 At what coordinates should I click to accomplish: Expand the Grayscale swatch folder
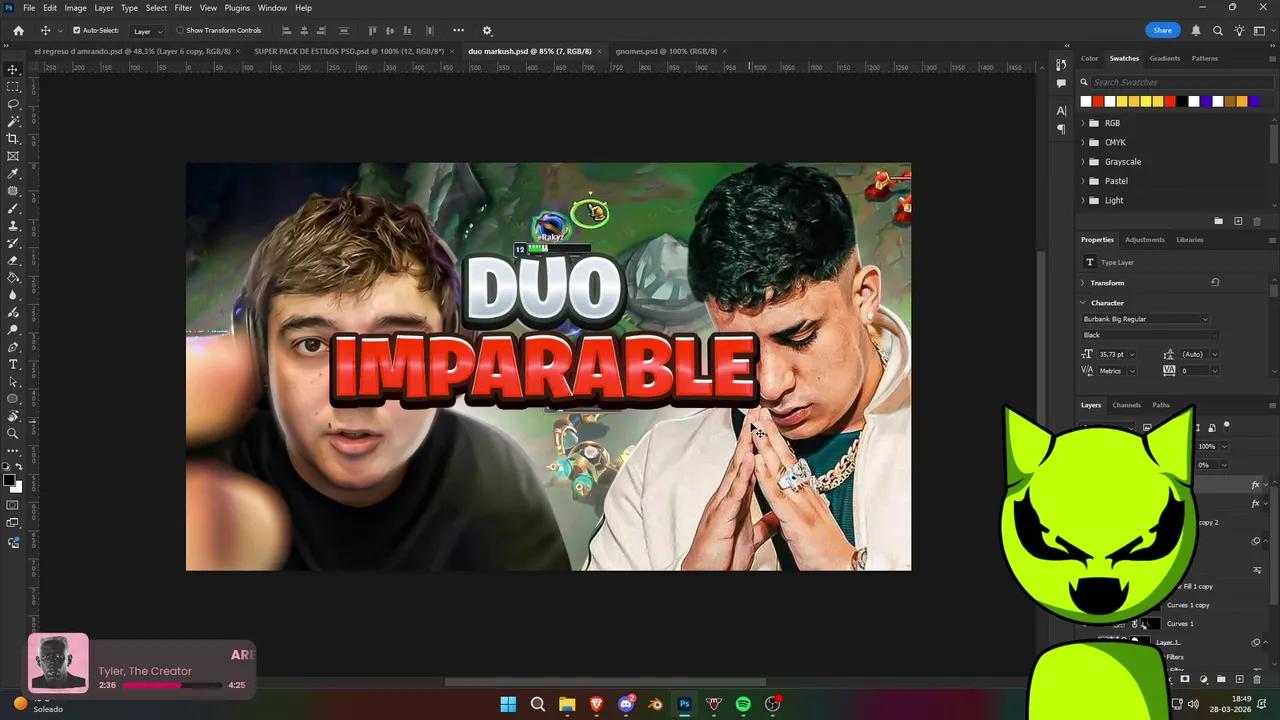[x=1083, y=162]
